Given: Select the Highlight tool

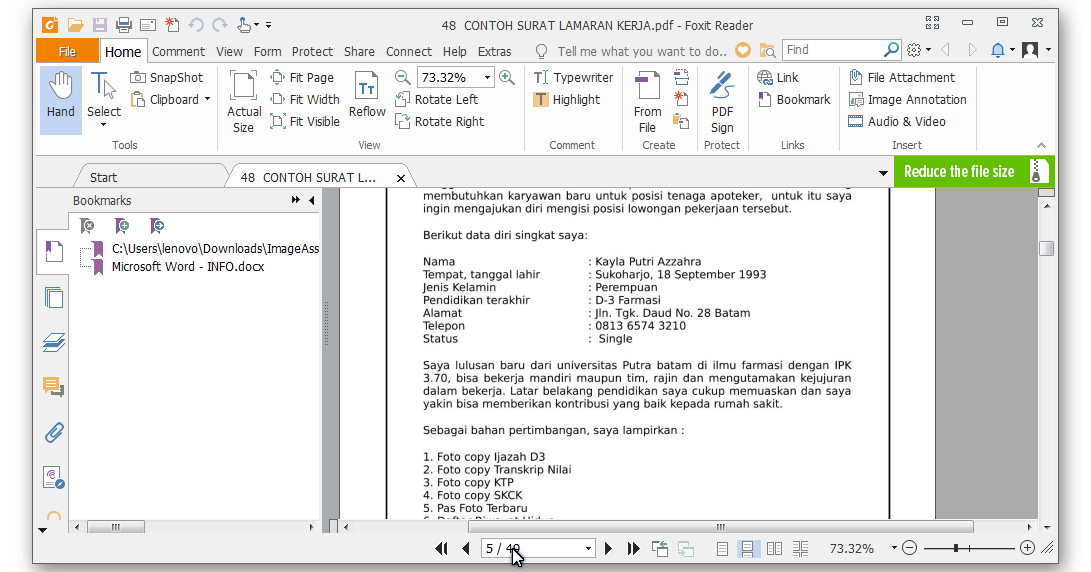Looking at the screenshot, I should [567, 100].
